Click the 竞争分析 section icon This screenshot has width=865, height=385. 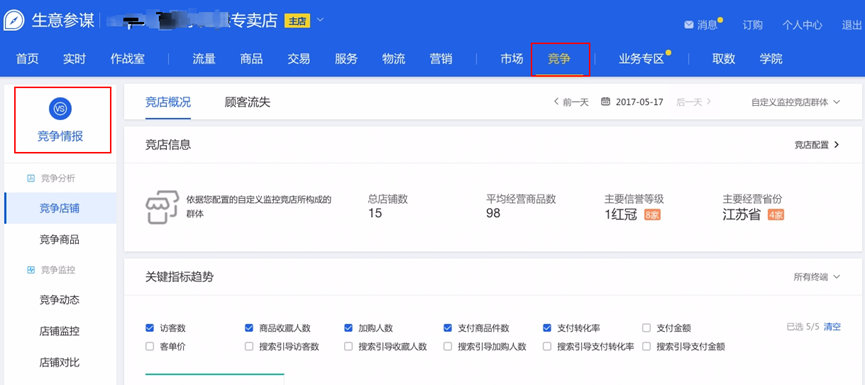31,178
